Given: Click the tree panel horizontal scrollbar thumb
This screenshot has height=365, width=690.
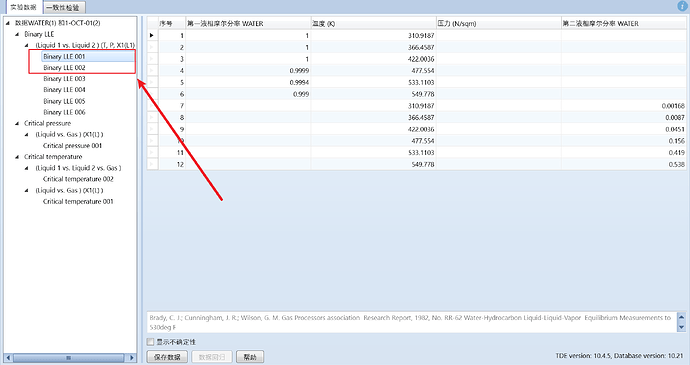Looking at the screenshot, I should (68, 358).
